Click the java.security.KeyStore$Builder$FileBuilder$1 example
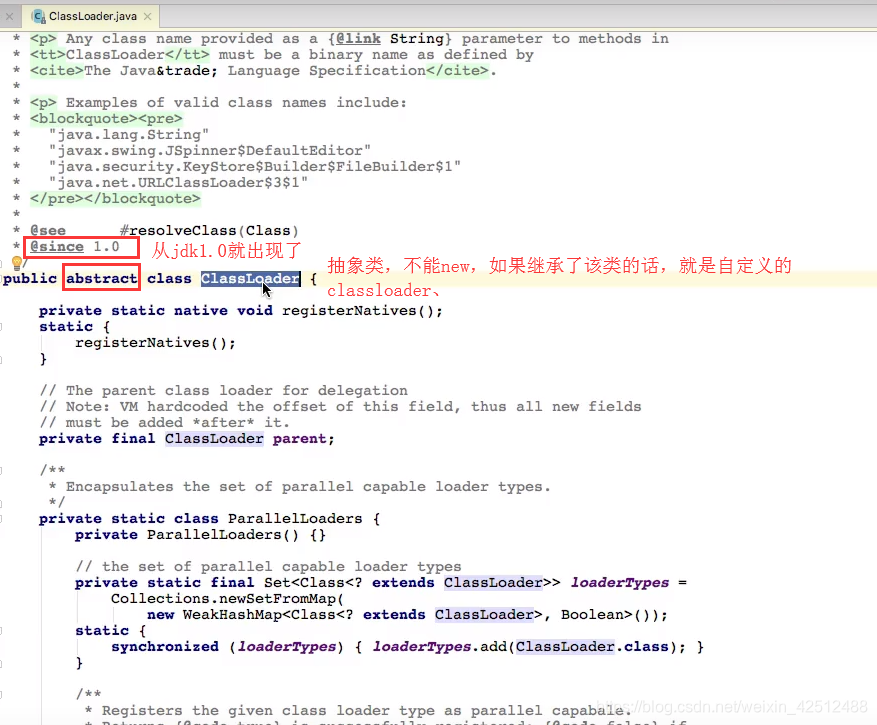This screenshot has height=725, width=877. coord(254,167)
